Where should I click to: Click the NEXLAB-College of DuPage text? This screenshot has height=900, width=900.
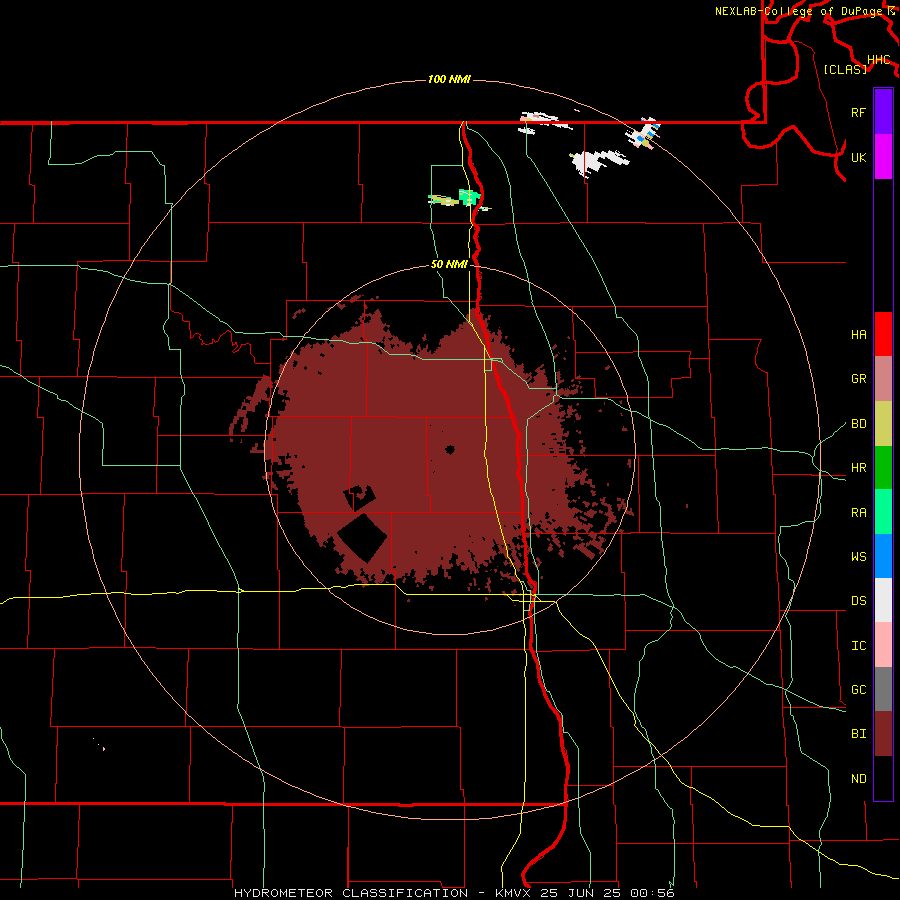tap(799, 11)
